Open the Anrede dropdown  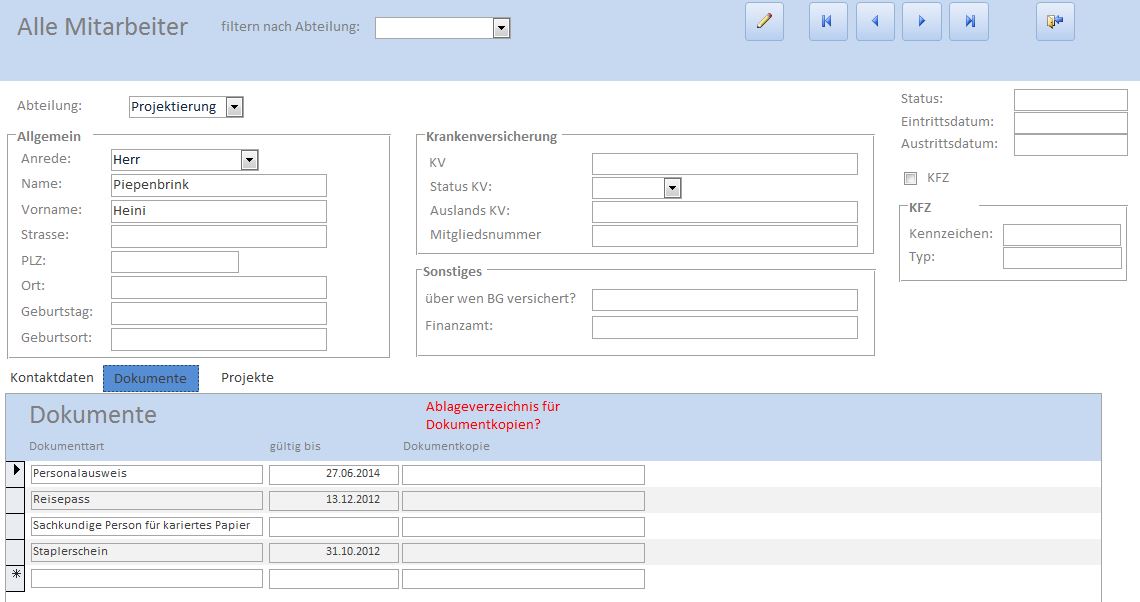(249, 160)
